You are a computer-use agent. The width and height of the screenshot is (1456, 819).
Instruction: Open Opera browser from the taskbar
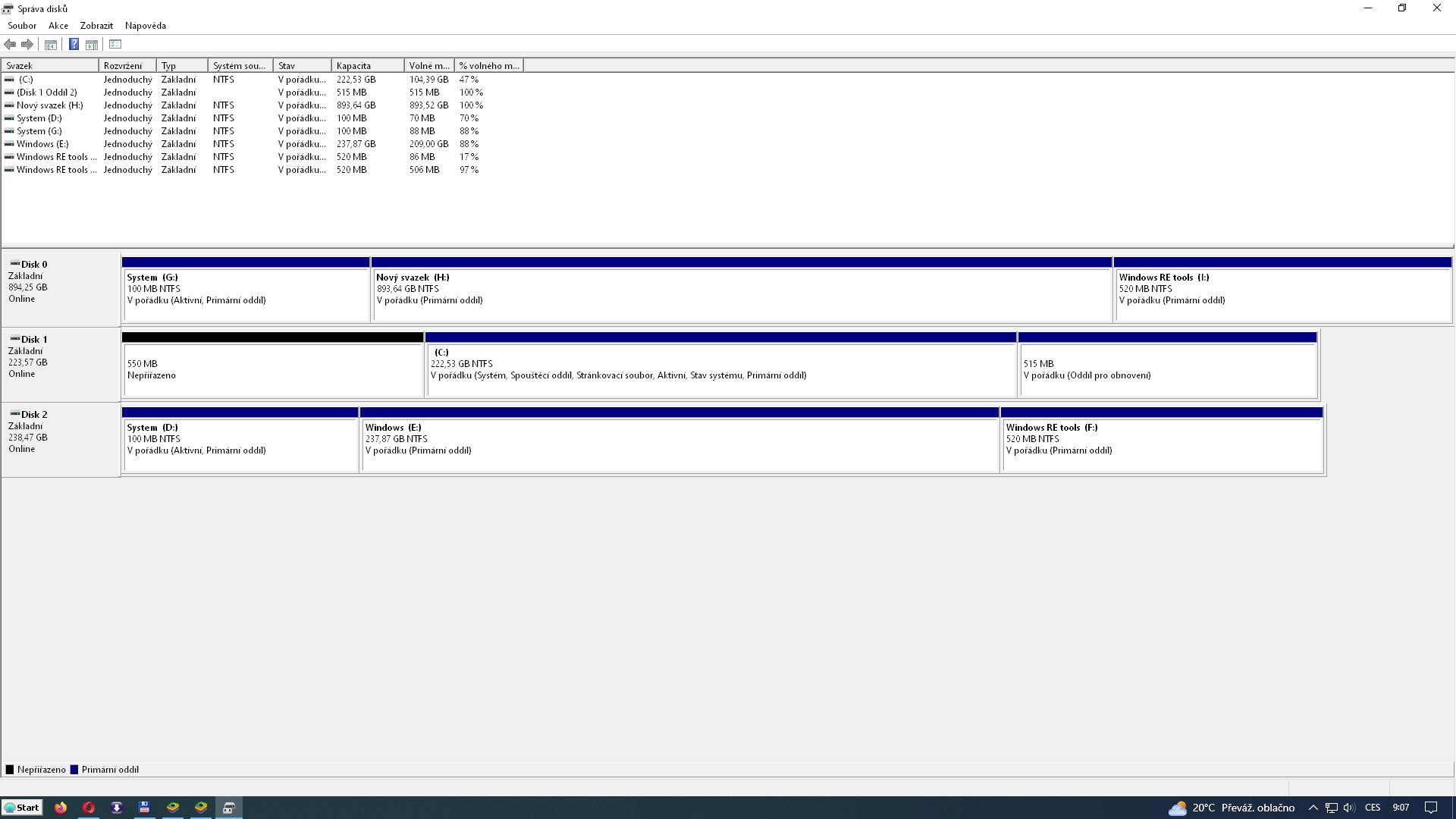click(x=89, y=808)
